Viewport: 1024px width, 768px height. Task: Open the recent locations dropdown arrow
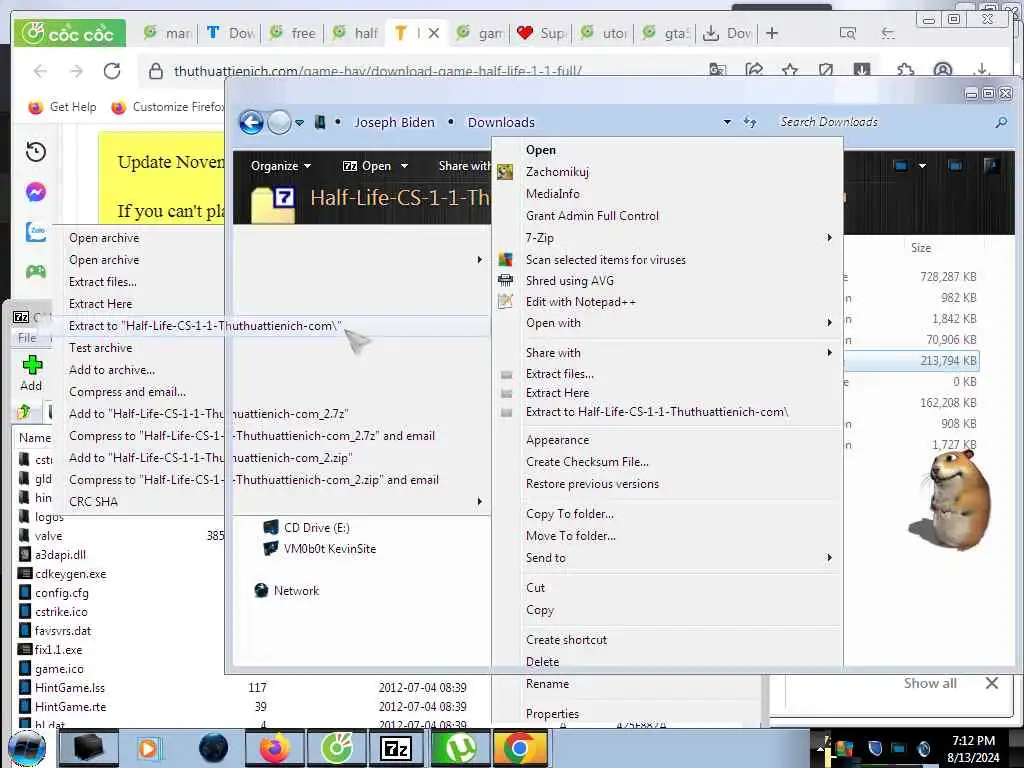point(299,122)
